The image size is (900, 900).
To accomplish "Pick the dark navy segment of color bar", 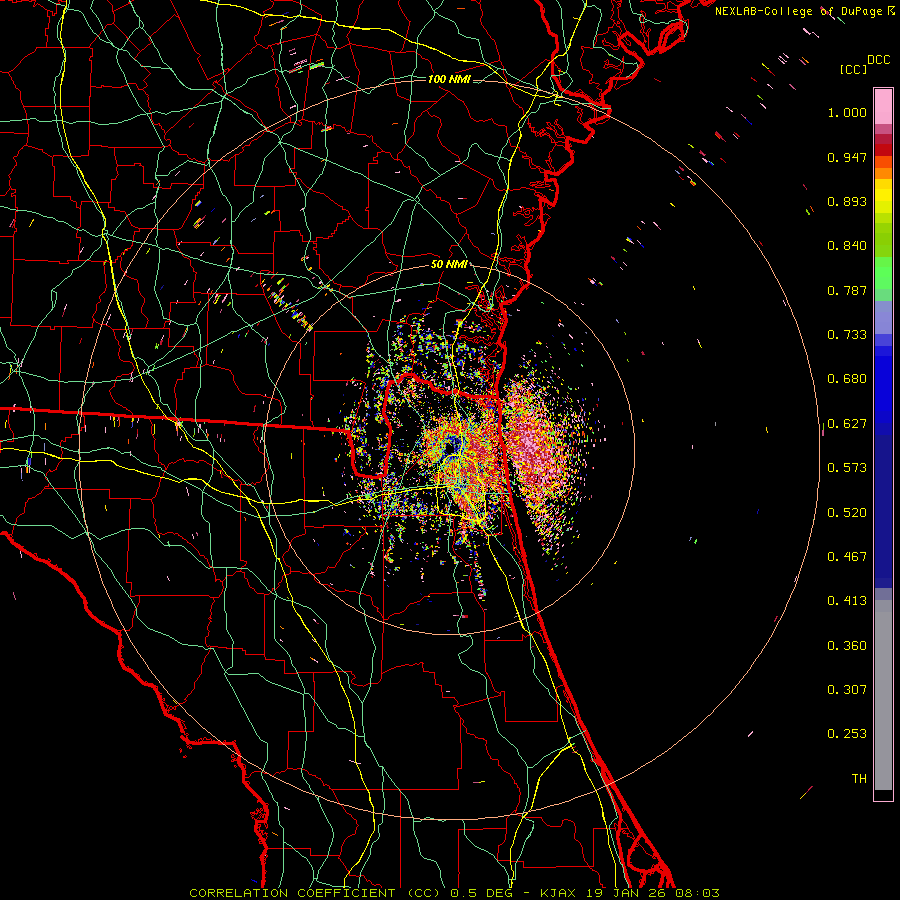I will coord(883,505).
